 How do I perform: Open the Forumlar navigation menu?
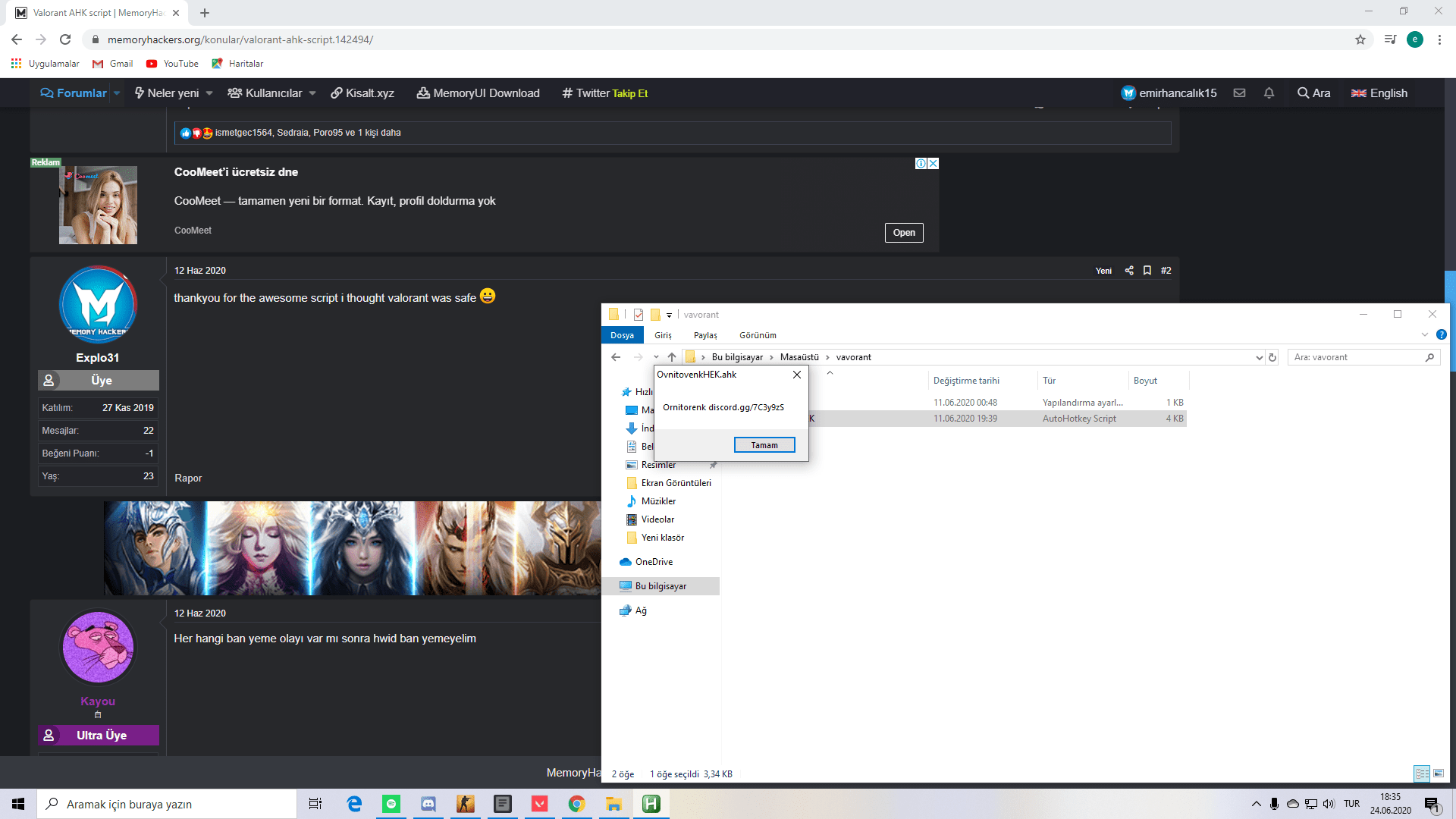pos(74,93)
